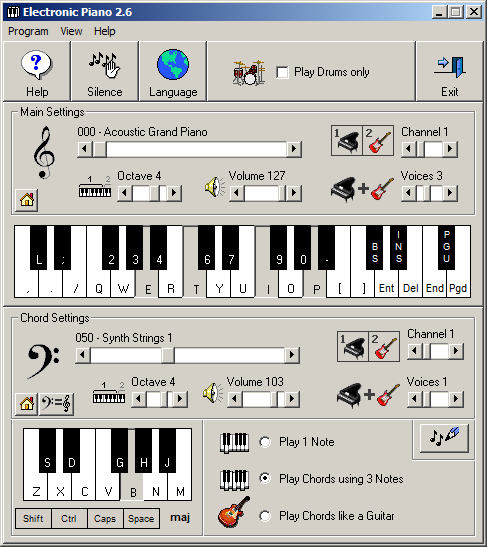Increase Chord Settings Voices 1 with right arrow
The height and width of the screenshot is (547, 487).
[456, 399]
